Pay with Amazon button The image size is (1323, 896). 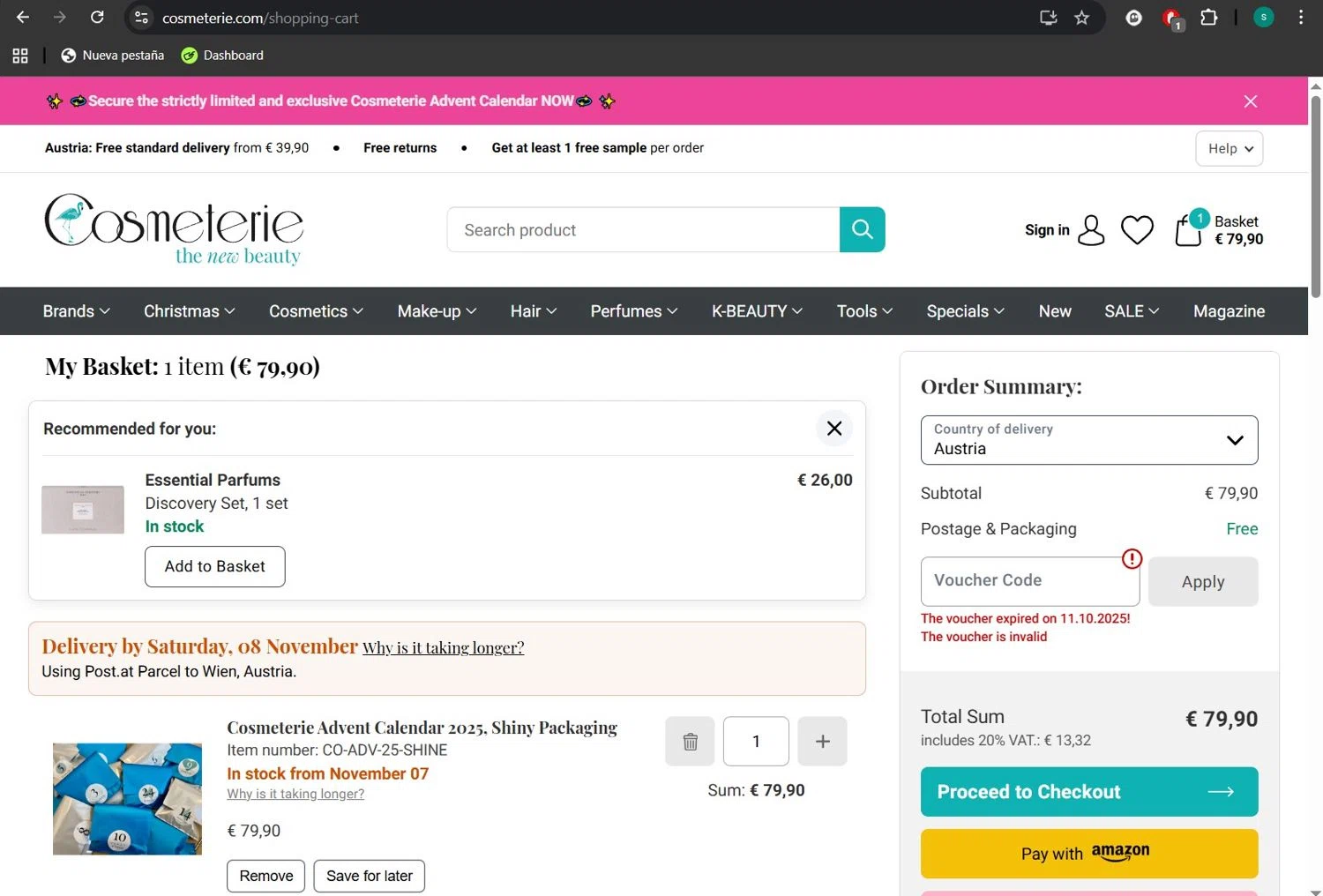[1089, 854]
